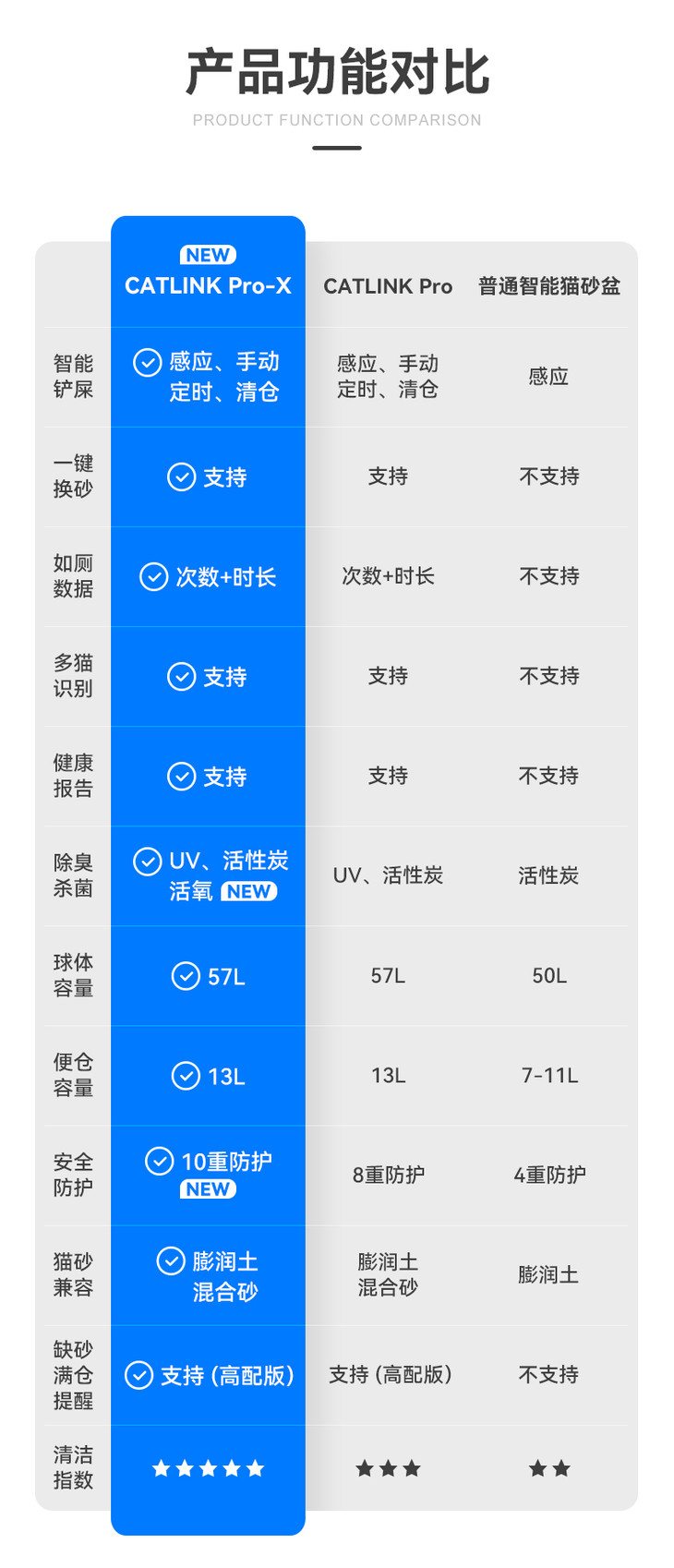The image size is (674, 1568).
Task: Select the CATLINK Pro column header
Action: click(388, 286)
